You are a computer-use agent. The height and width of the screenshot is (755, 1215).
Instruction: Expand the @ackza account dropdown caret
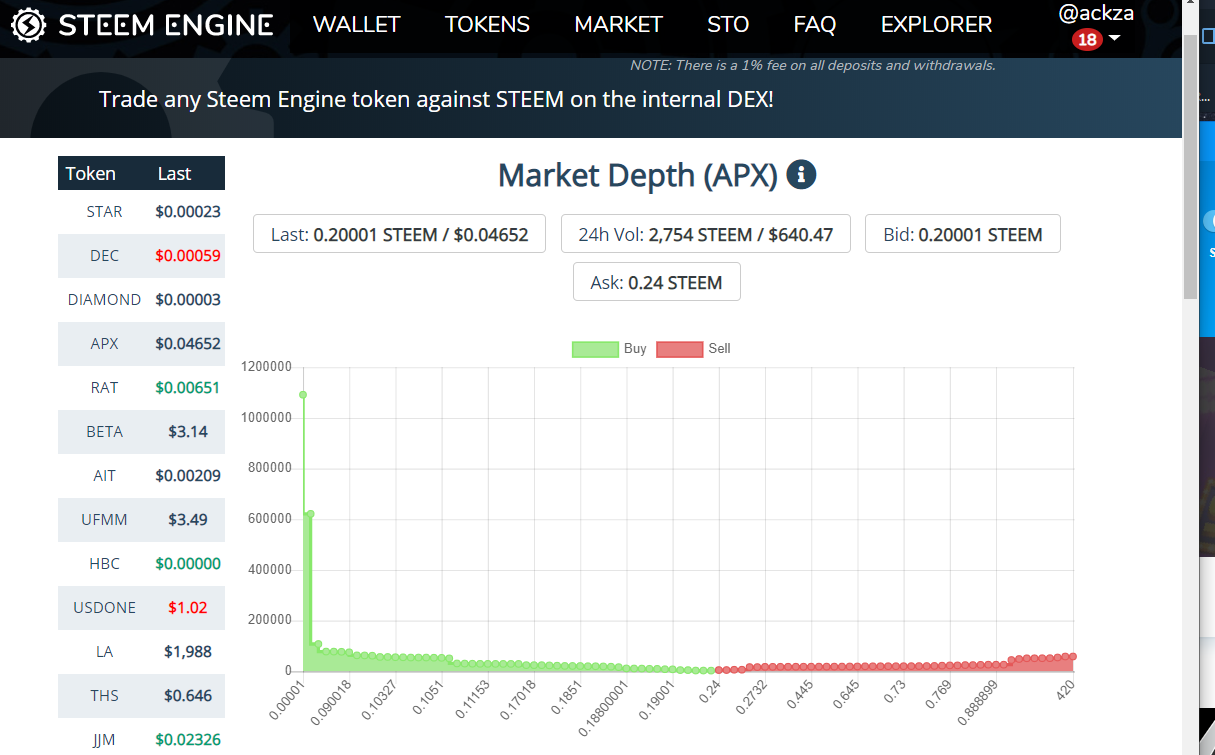(1114, 39)
